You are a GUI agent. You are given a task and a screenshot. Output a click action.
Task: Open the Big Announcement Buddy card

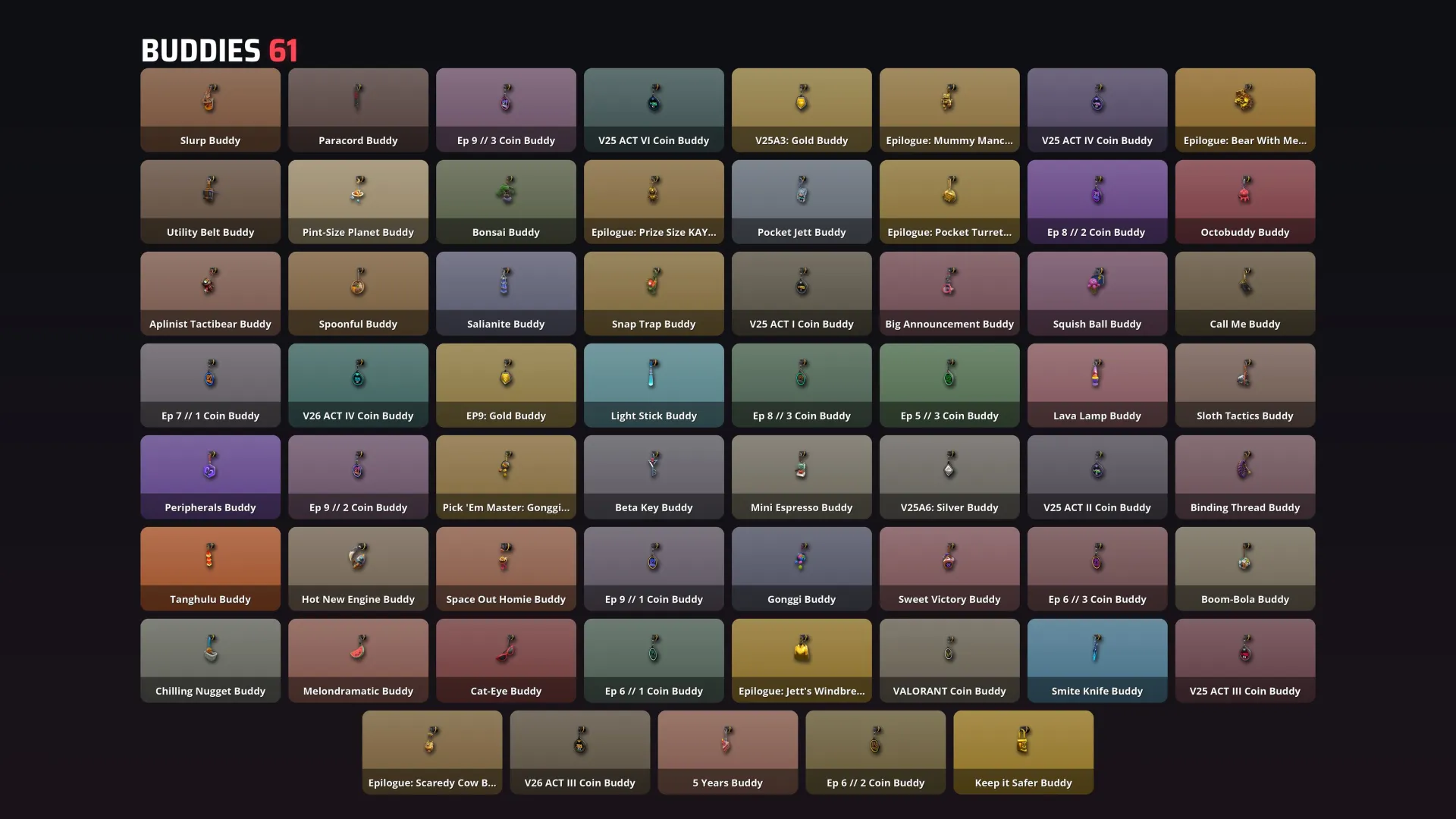949,293
